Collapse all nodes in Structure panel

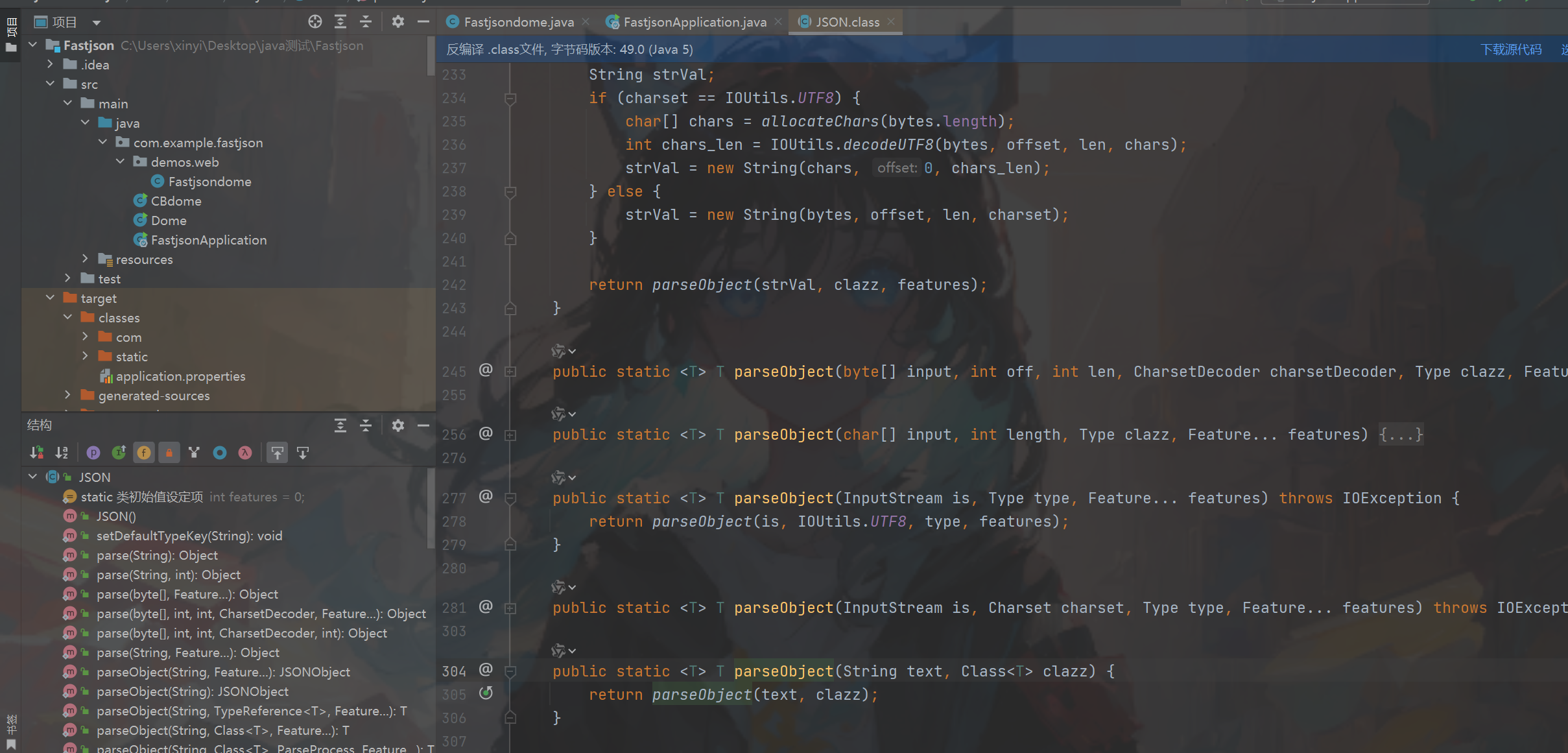[x=366, y=425]
